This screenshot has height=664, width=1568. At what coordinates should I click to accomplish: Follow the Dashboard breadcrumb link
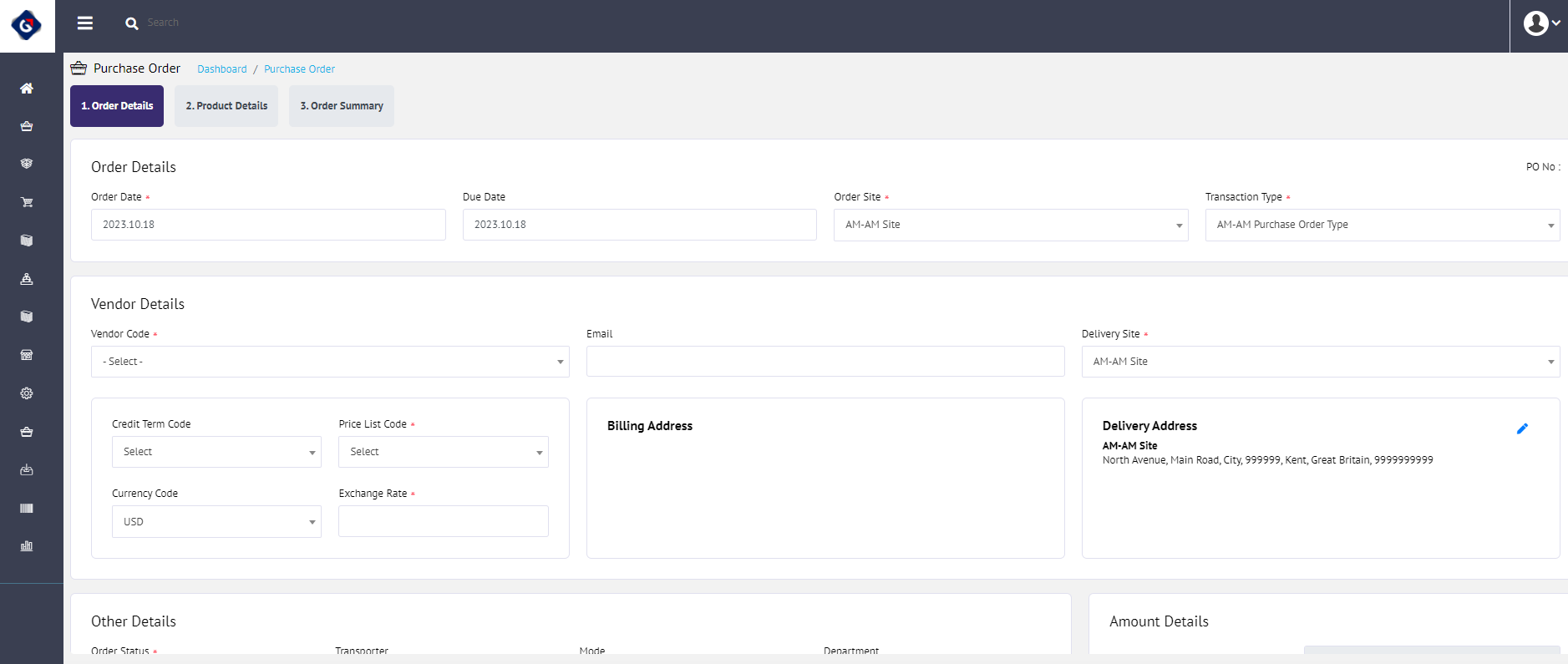coord(222,69)
